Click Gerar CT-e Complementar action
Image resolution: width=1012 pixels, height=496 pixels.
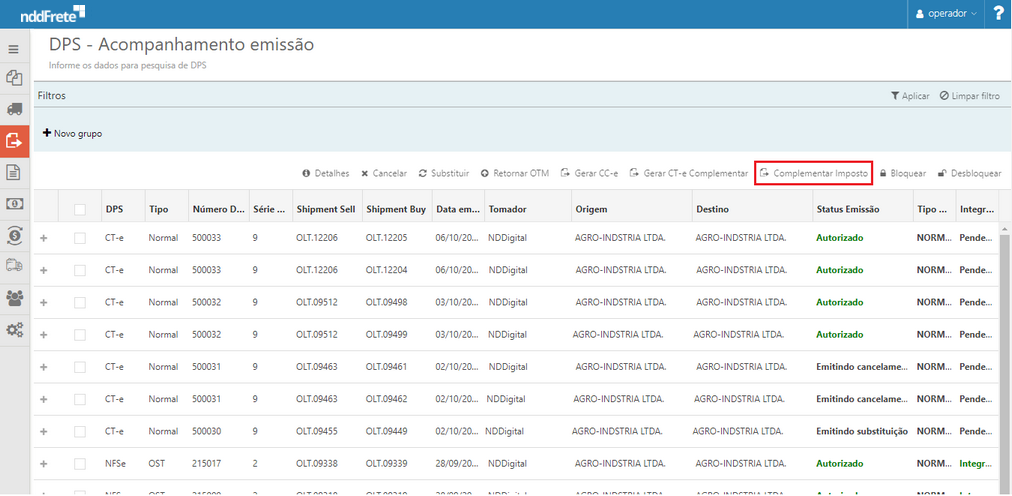point(688,173)
